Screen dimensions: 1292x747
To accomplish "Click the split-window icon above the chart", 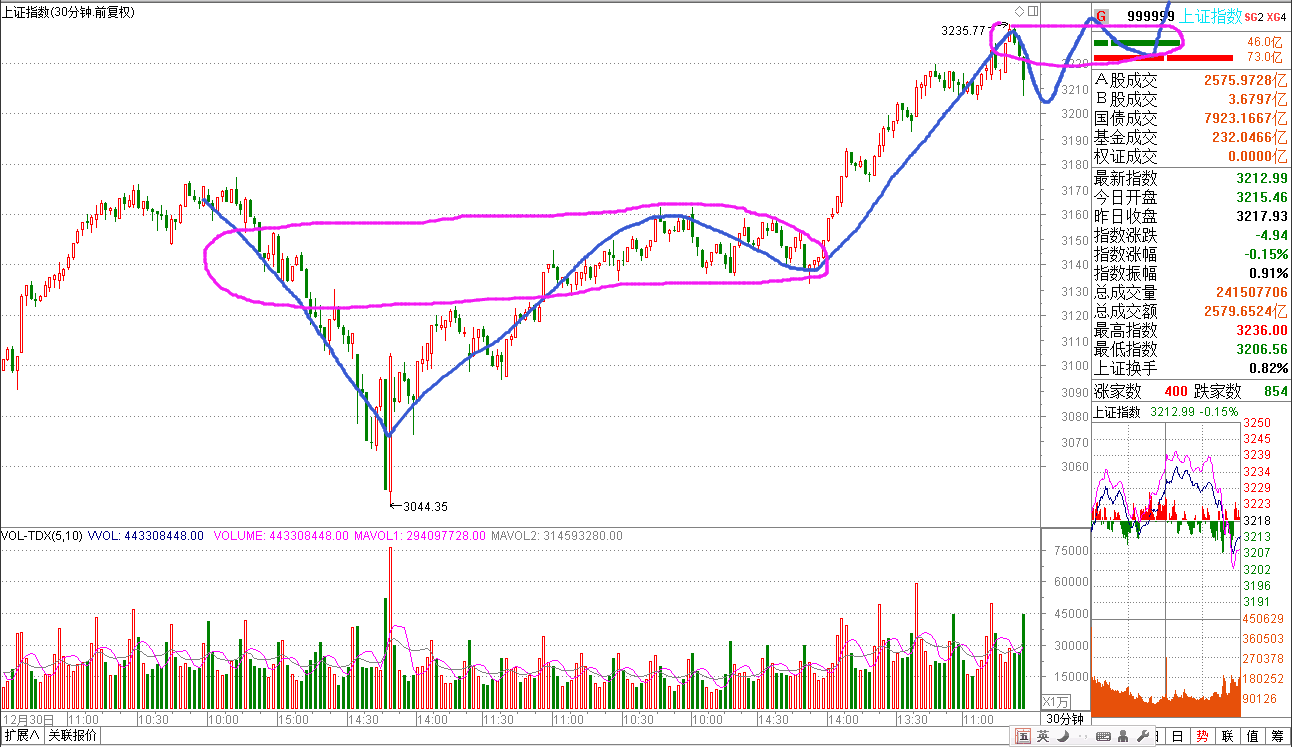I will pyautogui.click(x=1033, y=12).
